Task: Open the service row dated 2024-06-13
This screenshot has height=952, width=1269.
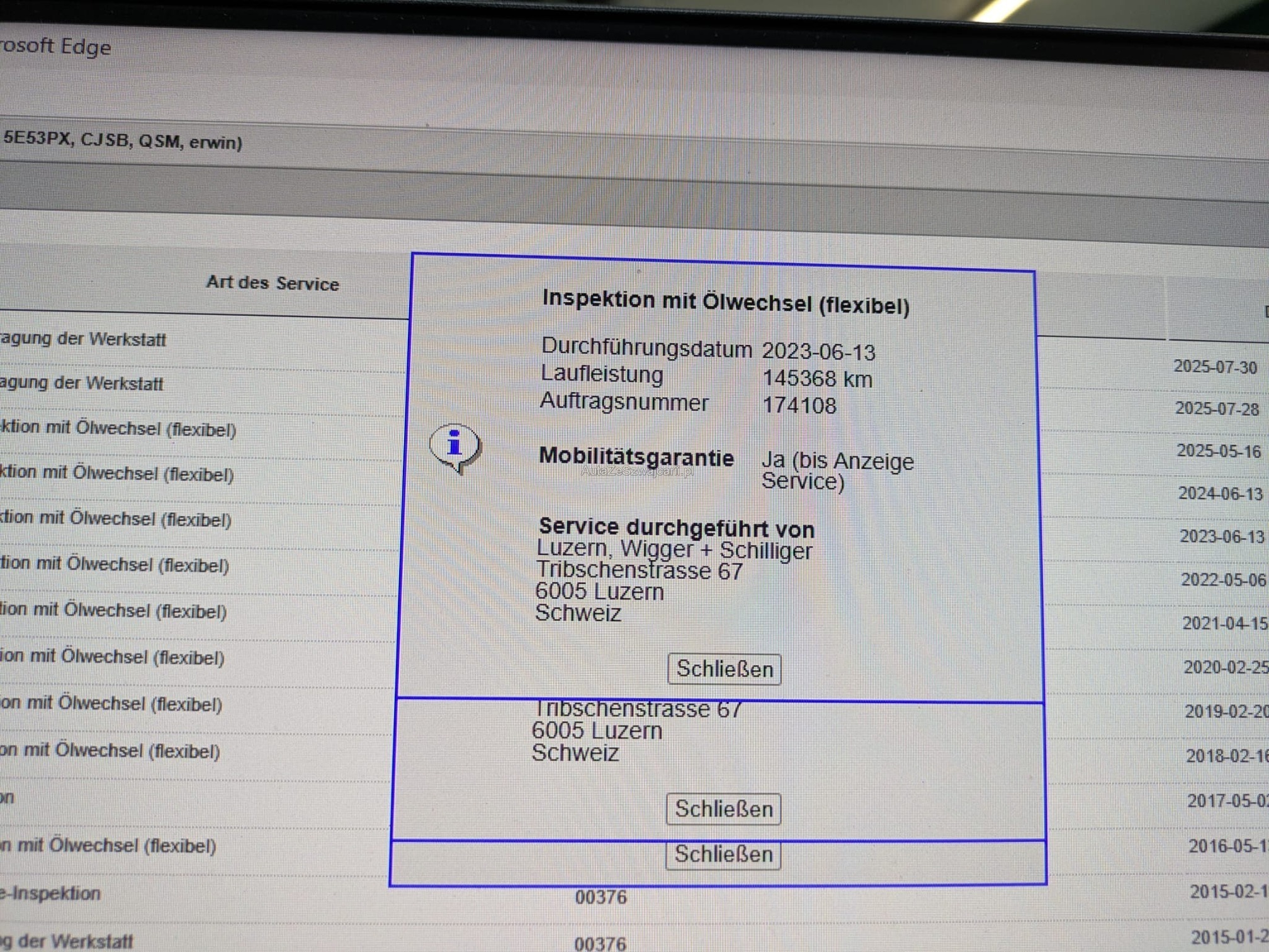Action: 1220,493
